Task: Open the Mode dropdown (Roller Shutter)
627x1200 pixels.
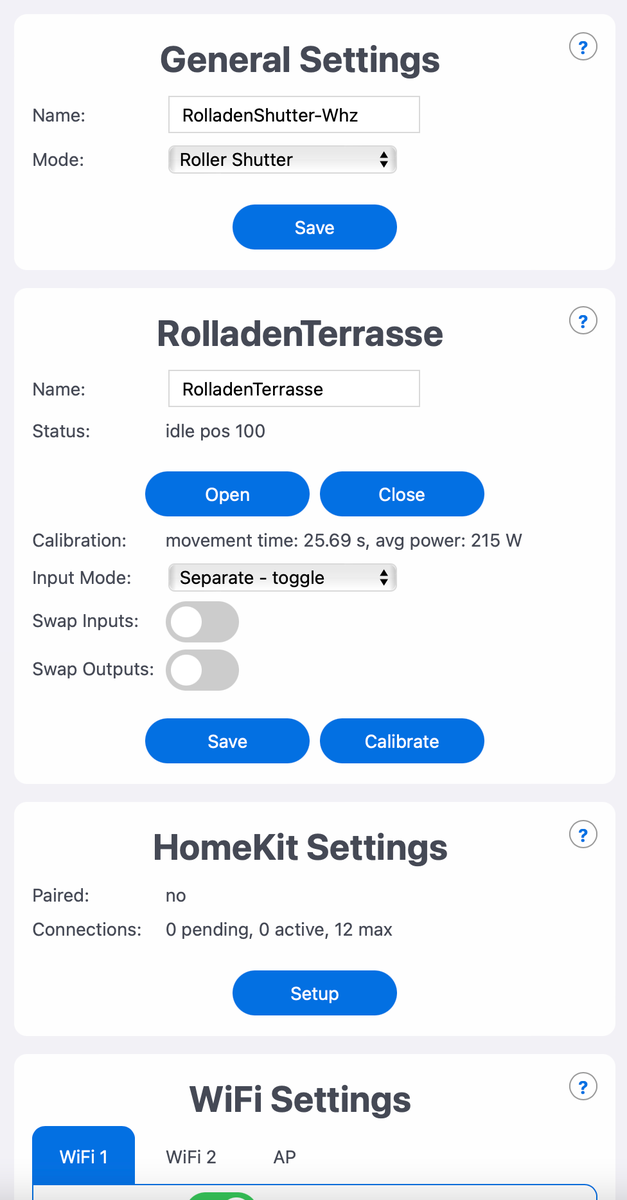Action: 282,159
